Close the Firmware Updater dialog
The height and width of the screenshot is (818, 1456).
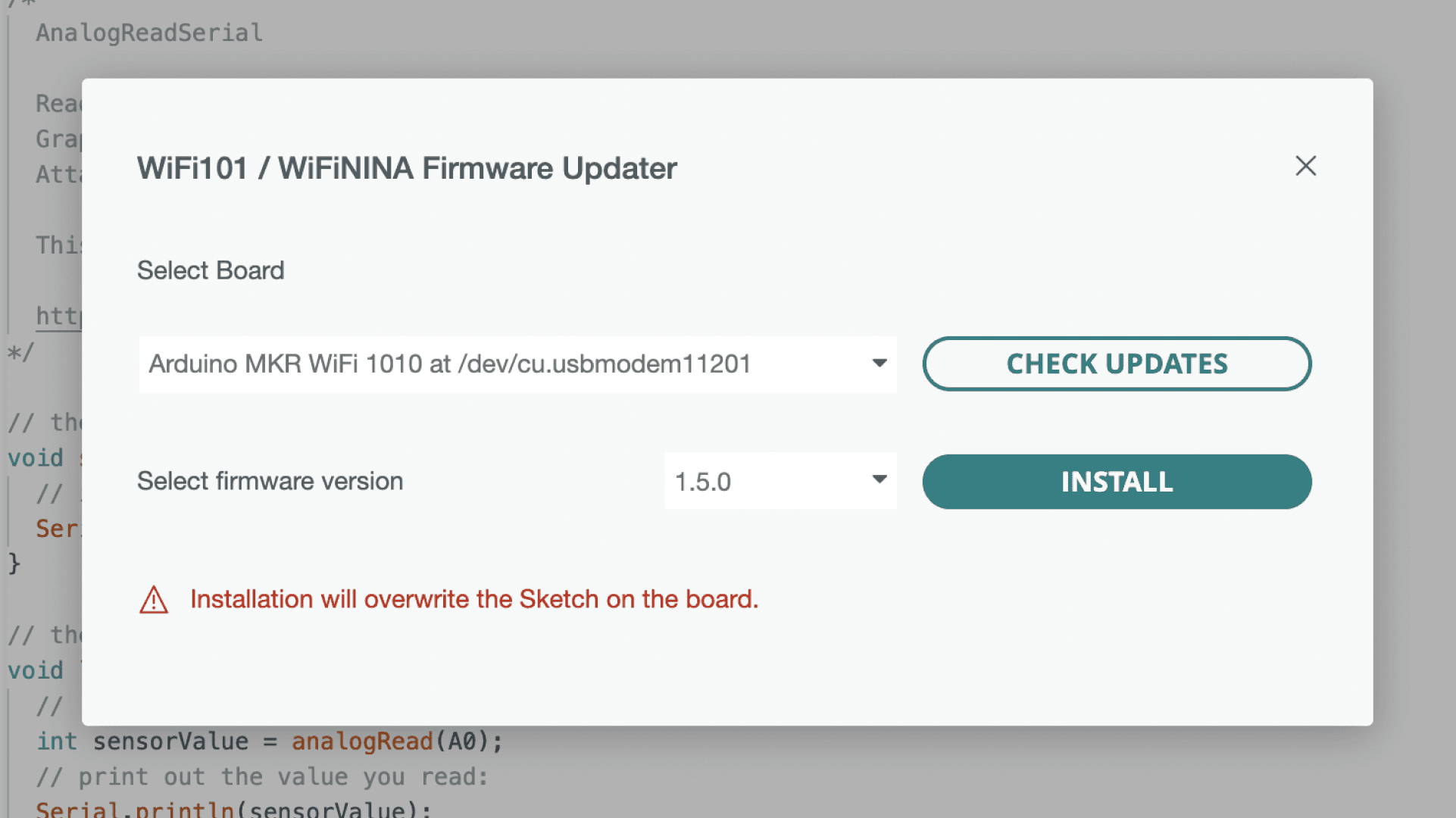point(1305,166)
